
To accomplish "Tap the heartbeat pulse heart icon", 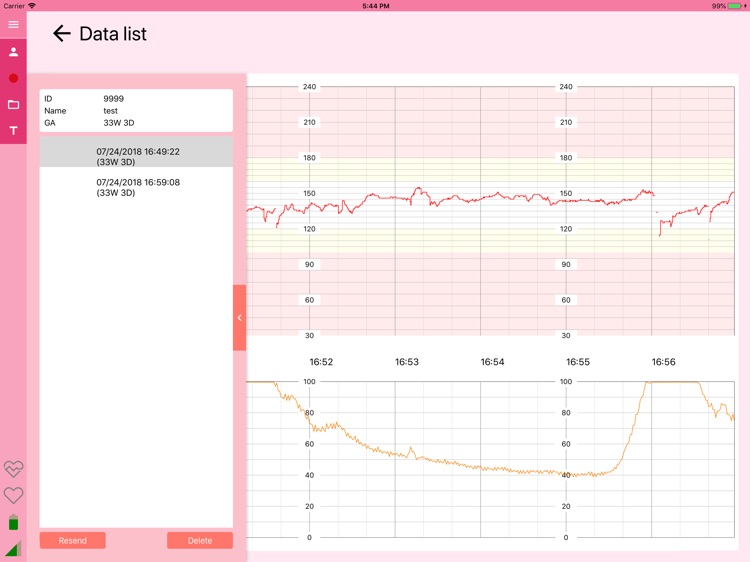I will pos(13,469).
